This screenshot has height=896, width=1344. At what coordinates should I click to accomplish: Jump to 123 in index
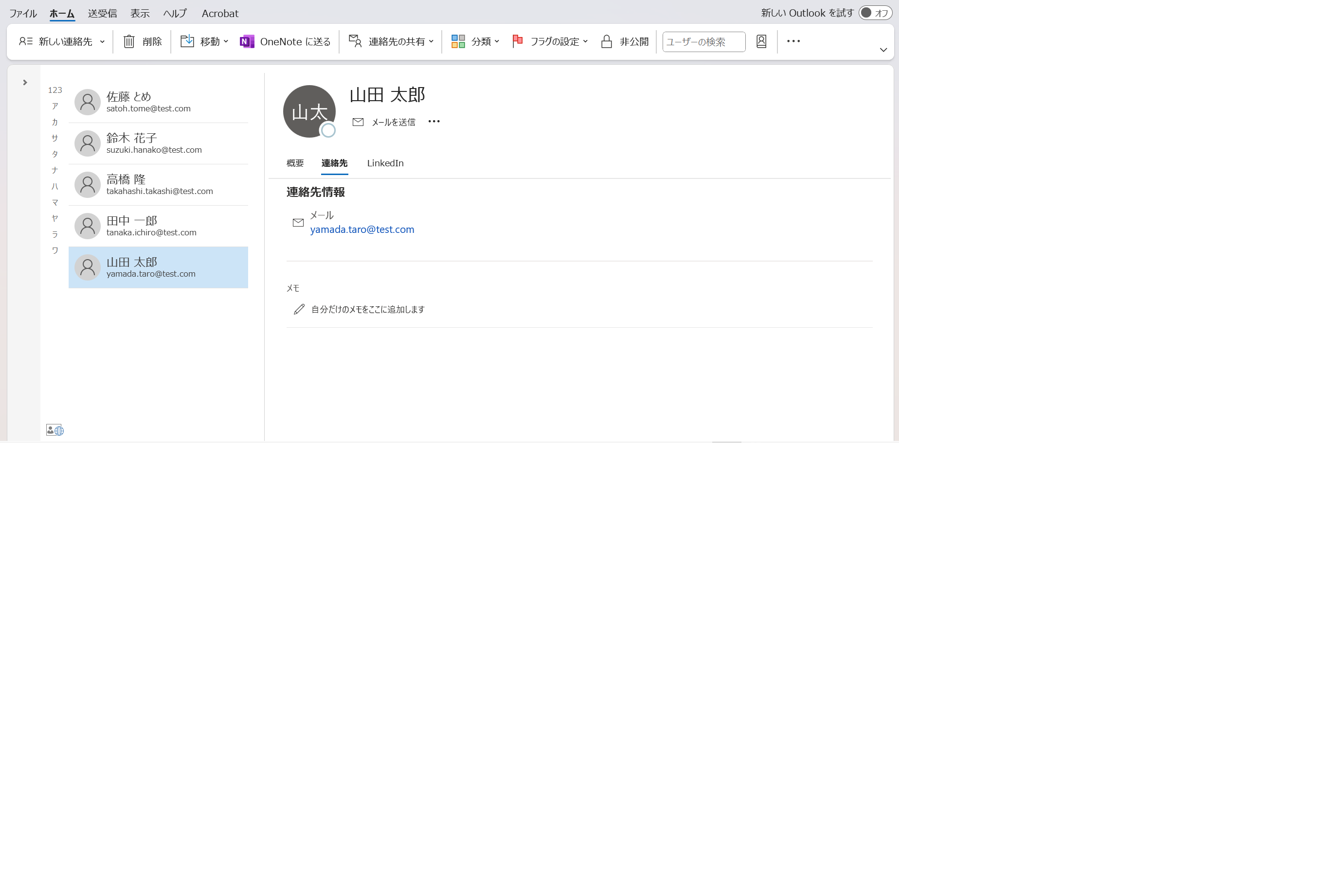coord(55,90)
